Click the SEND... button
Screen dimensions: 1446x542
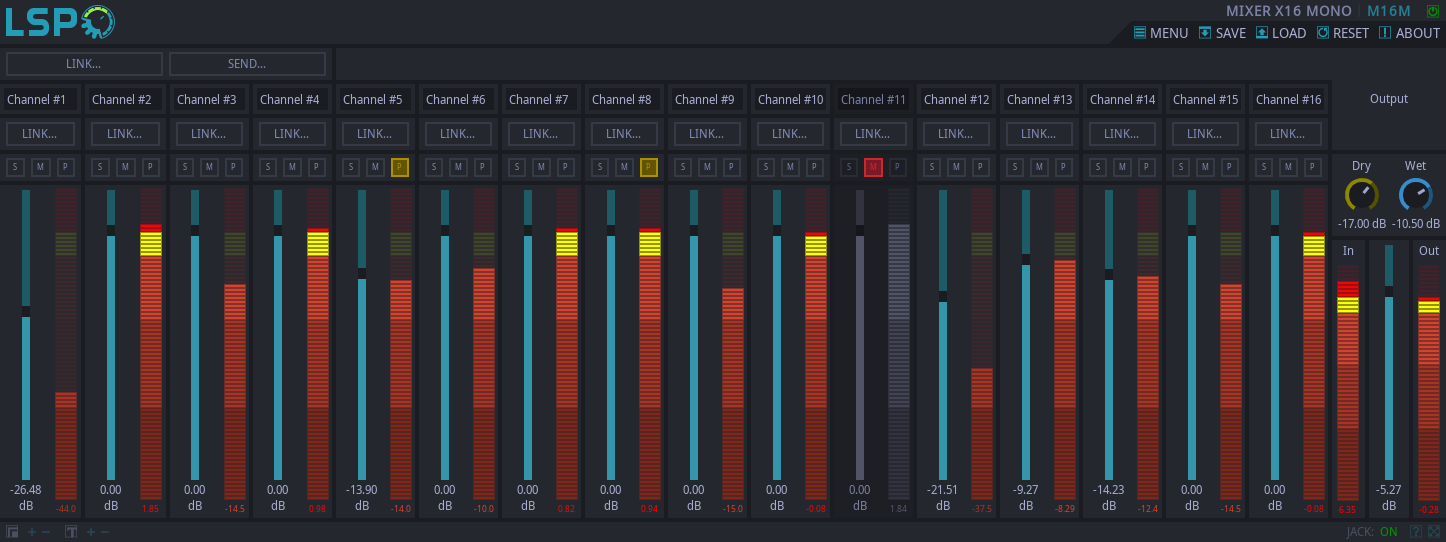pos(247,64)
